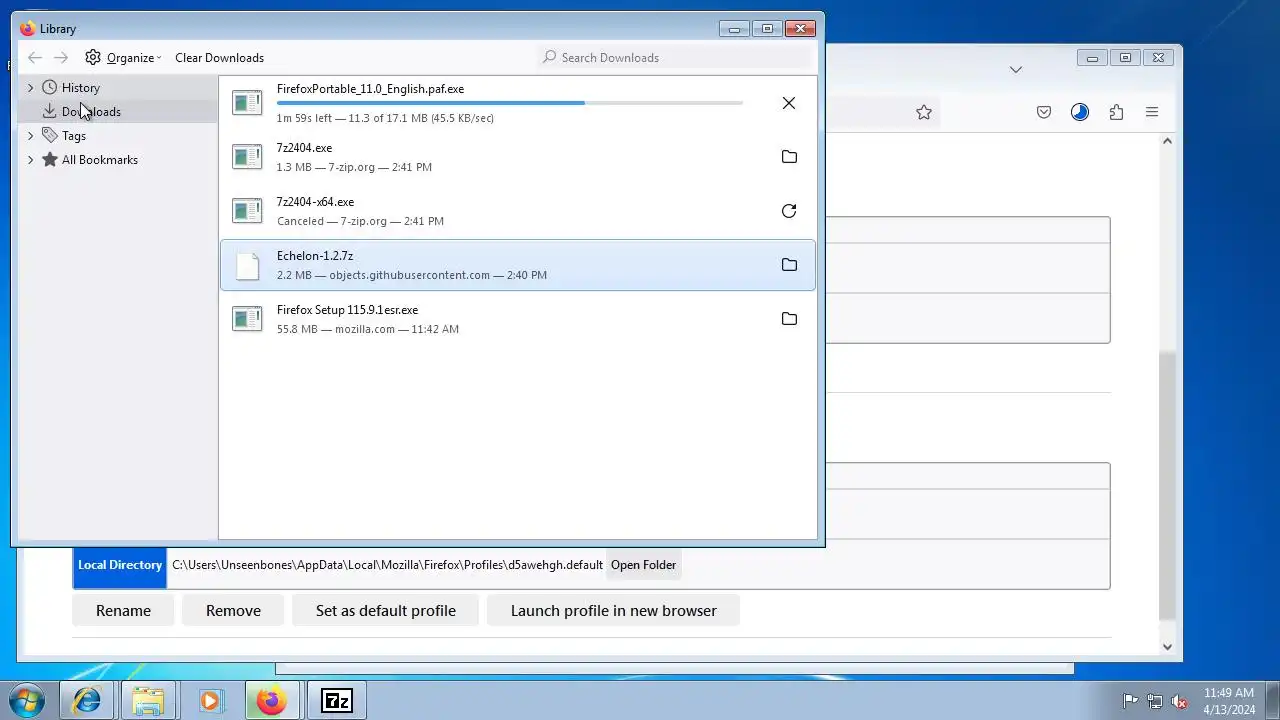Retry the canceled 7z2404-x64.exe download
Image resolution: width=1280 pixels, height=720 pixels.
789,211
